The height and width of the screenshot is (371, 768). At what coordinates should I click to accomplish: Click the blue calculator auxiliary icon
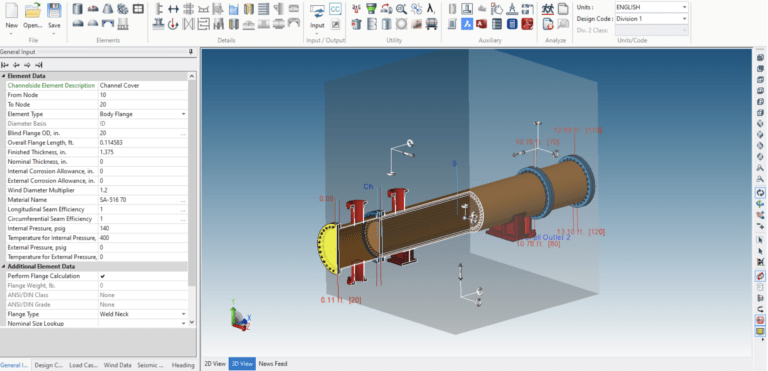pos(512,24)
